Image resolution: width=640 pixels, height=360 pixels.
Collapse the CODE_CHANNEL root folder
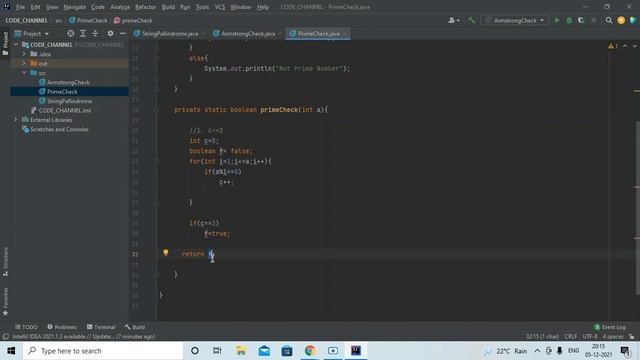[x=16, y=44]
